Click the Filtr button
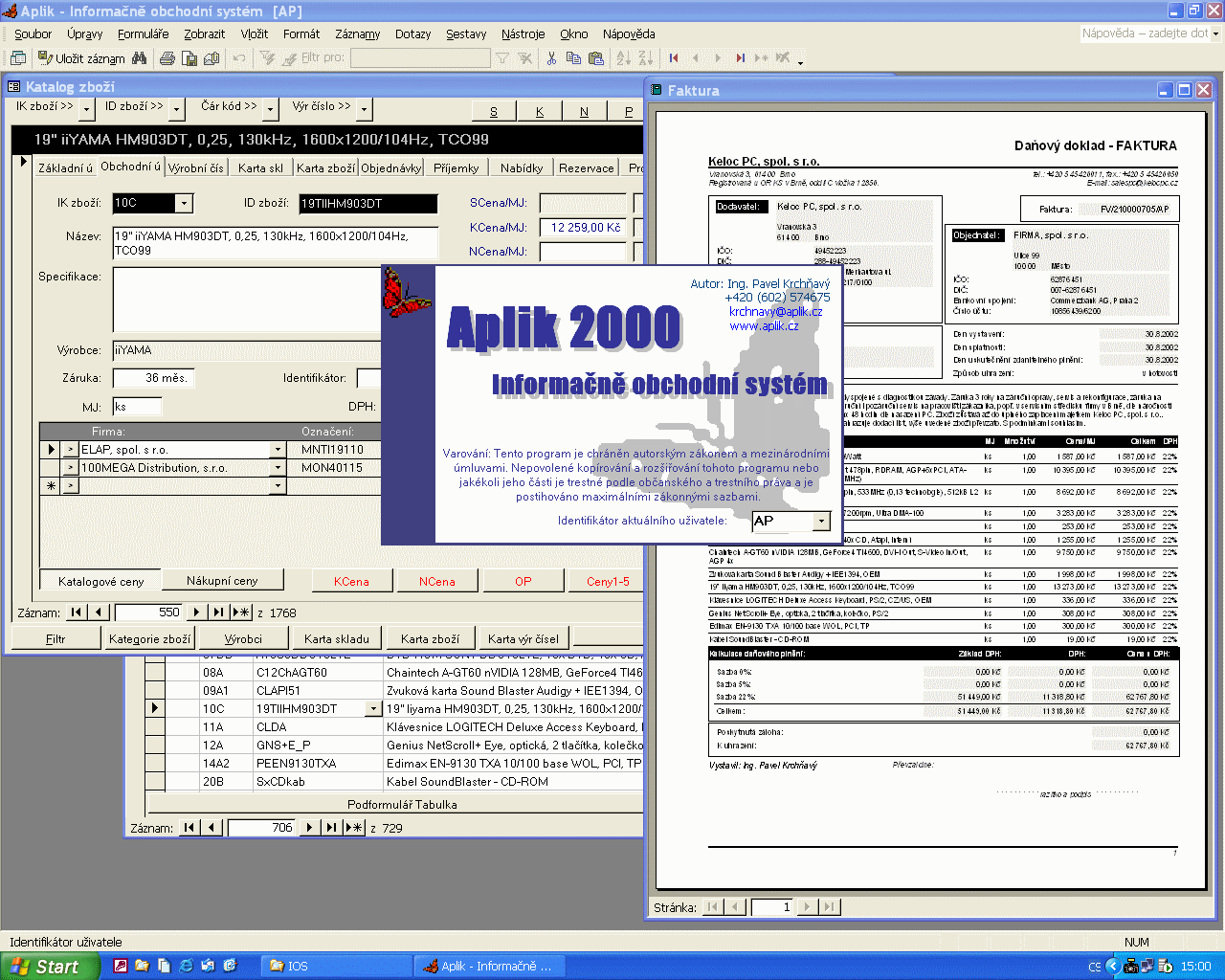This screenshot has height=980, width=1225. (56, 638)
